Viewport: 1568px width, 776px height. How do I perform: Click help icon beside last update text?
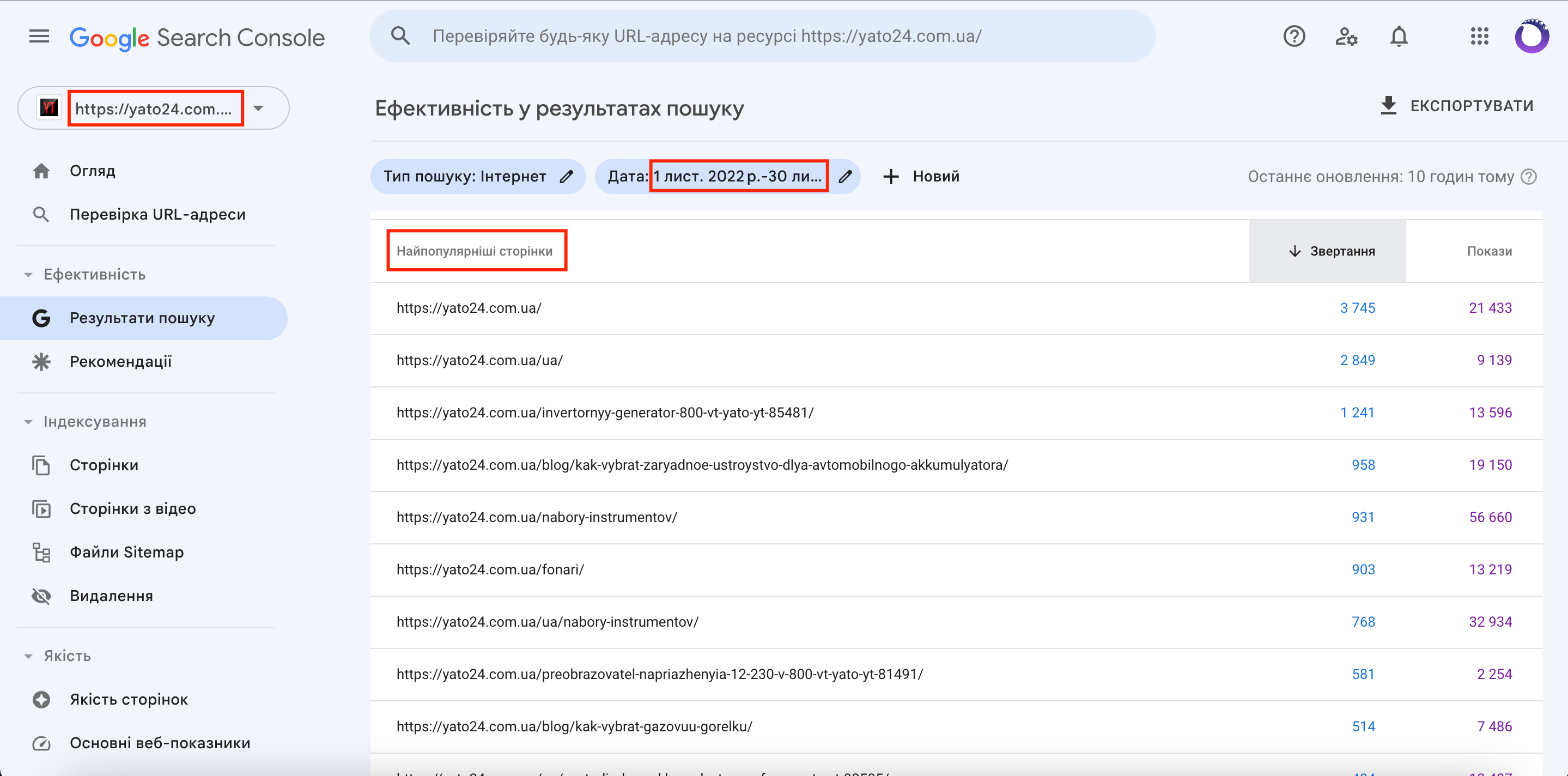[1528, 177]
